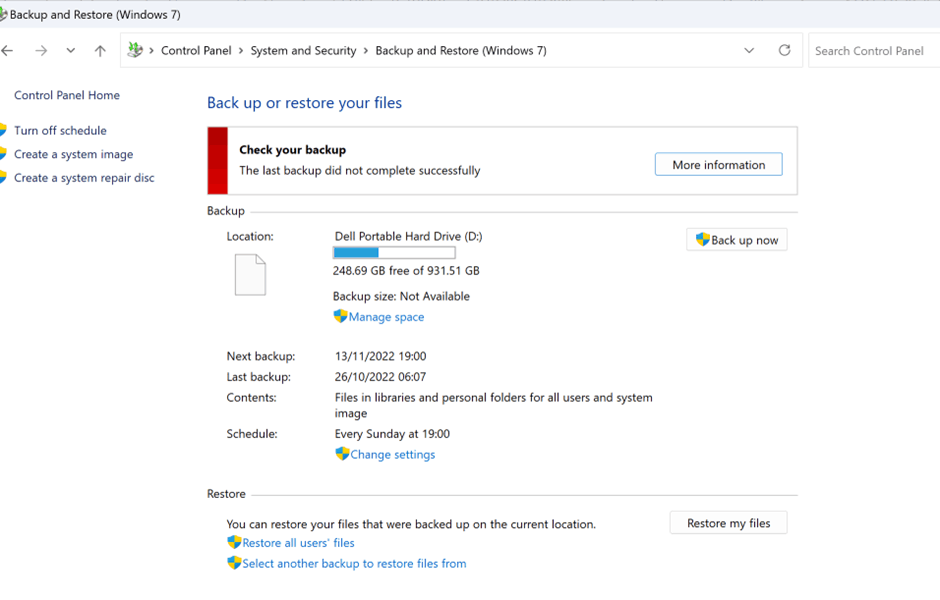Click the Check your backup heading

[293, 150]
